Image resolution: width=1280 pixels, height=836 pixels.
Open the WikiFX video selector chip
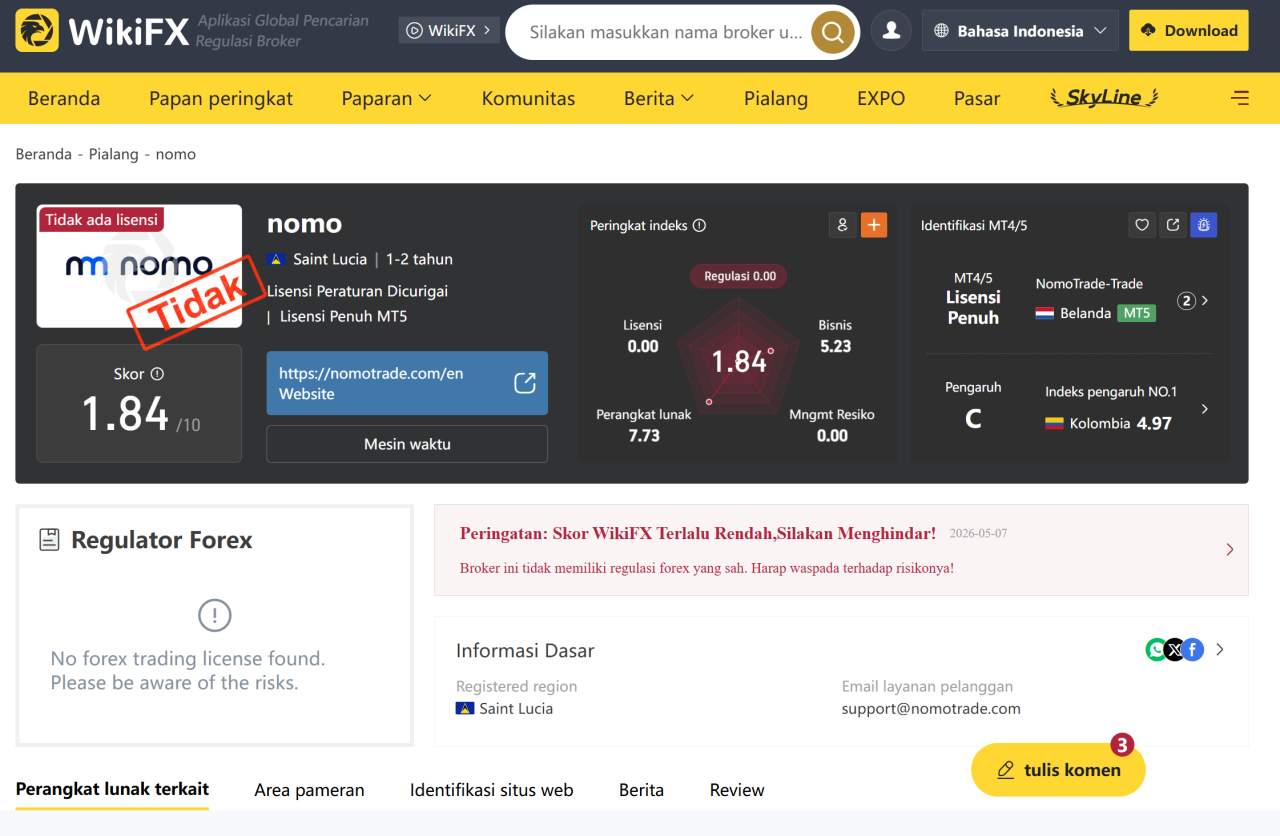[449, 30]
